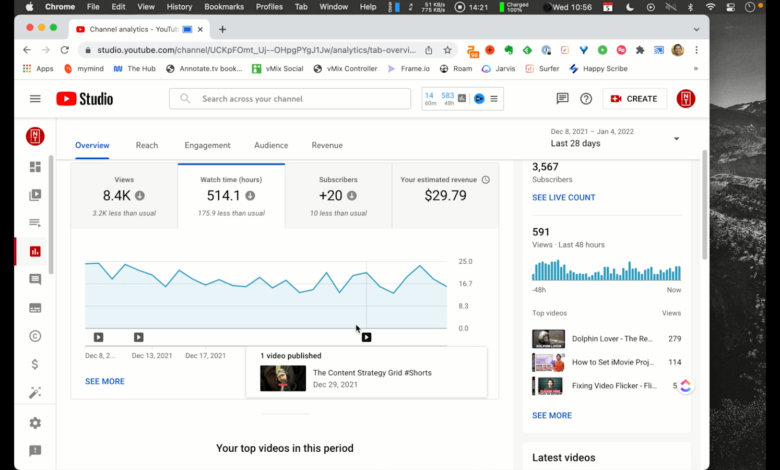Click Send feedback icon in sidebar
Viewport: 780px width, 470px height.
35,451
